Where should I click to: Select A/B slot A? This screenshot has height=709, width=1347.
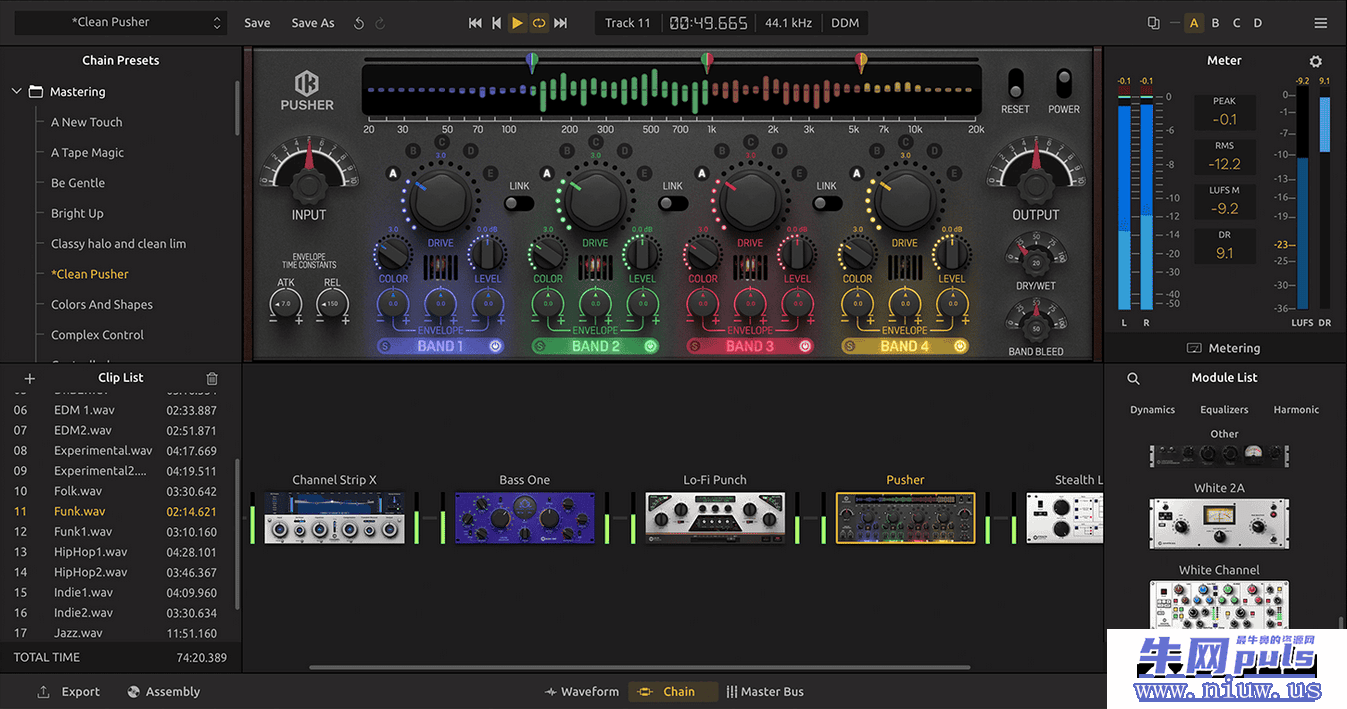[1193, 23]
